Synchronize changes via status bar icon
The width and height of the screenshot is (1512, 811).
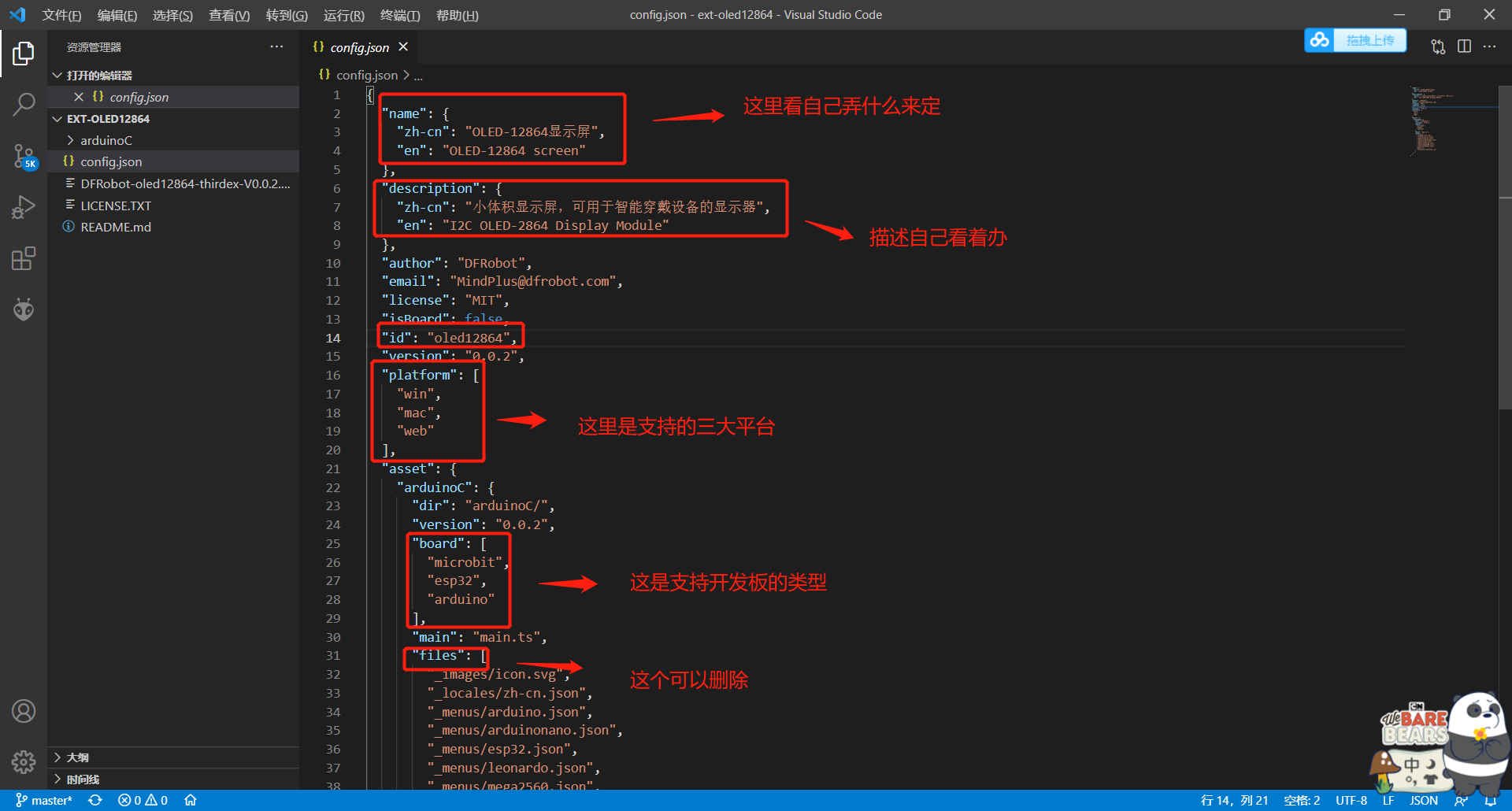(x=95, y=800)
